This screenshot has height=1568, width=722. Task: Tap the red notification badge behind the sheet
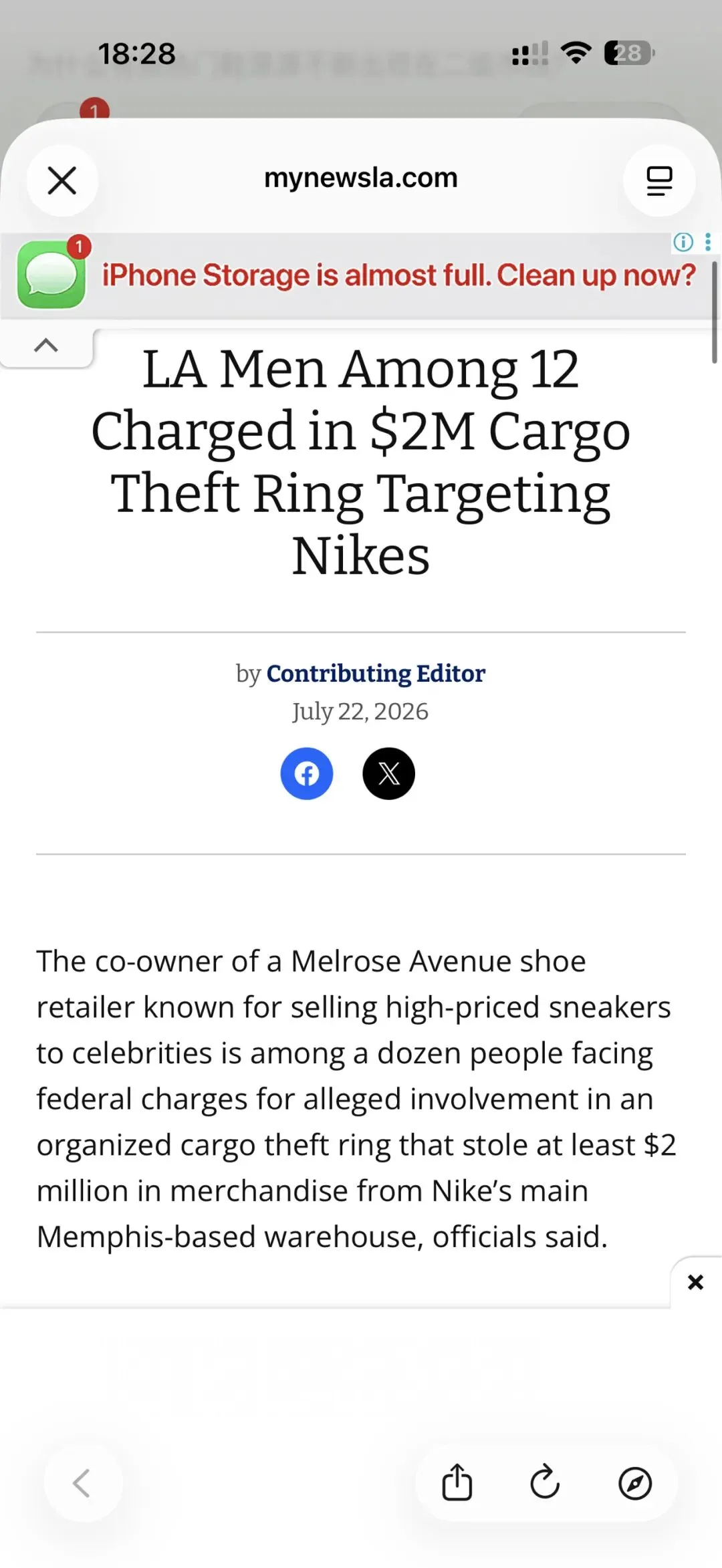[94, 109]
